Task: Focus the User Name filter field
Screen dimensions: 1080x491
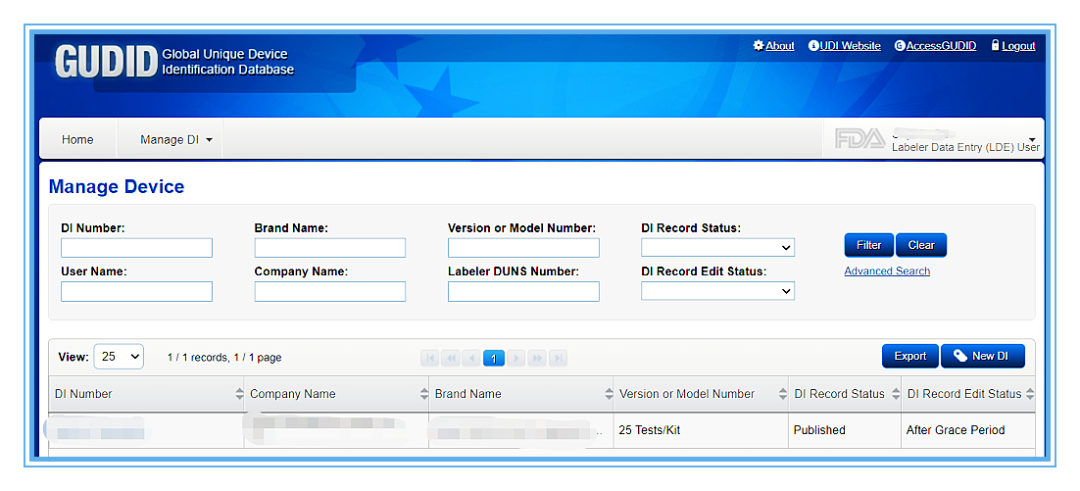Action: [136, 292]
